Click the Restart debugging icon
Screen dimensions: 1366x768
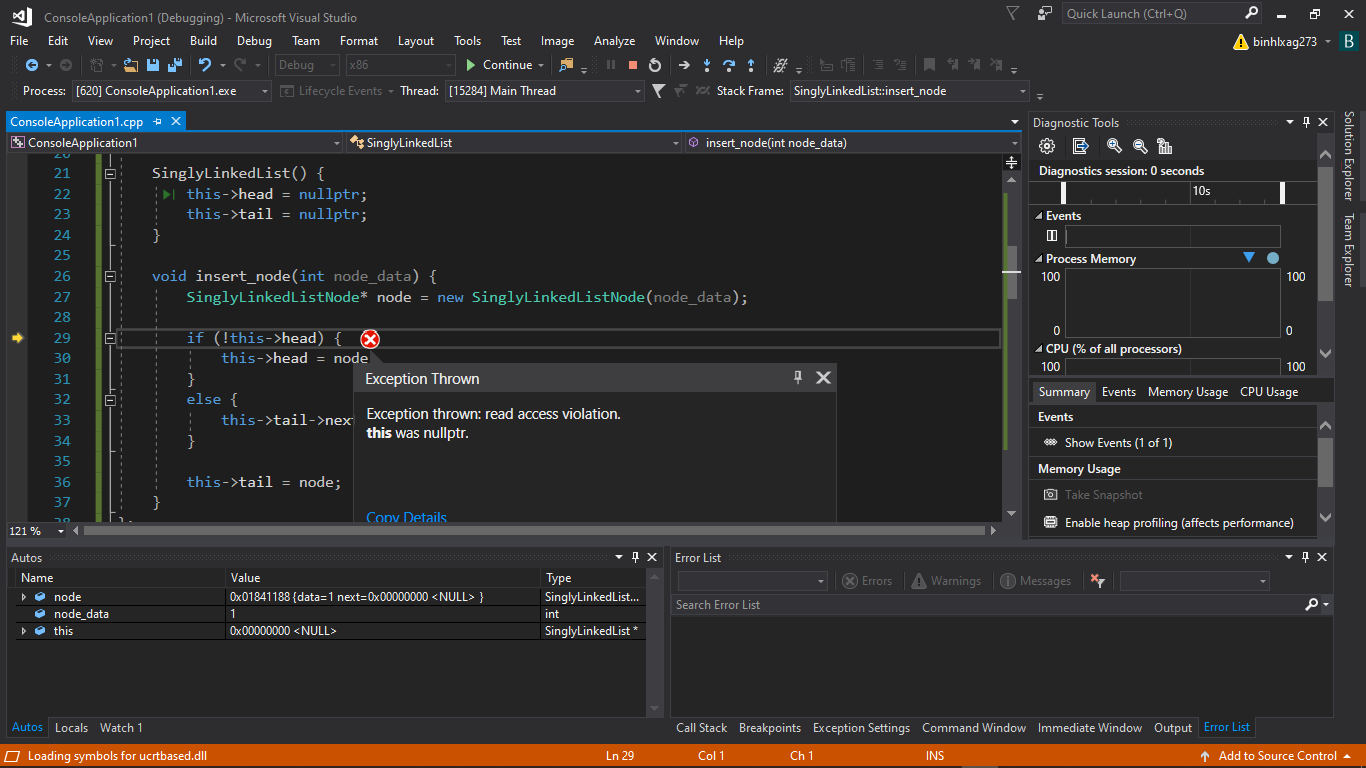pyautogui.click(x=655, y=65)
